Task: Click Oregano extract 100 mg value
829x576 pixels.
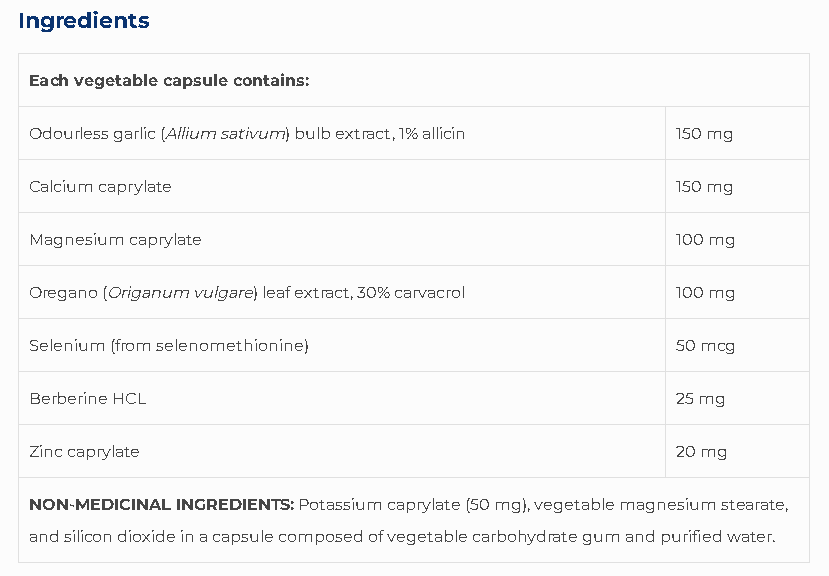Action: pyautogui.click(x=705, y=293)
